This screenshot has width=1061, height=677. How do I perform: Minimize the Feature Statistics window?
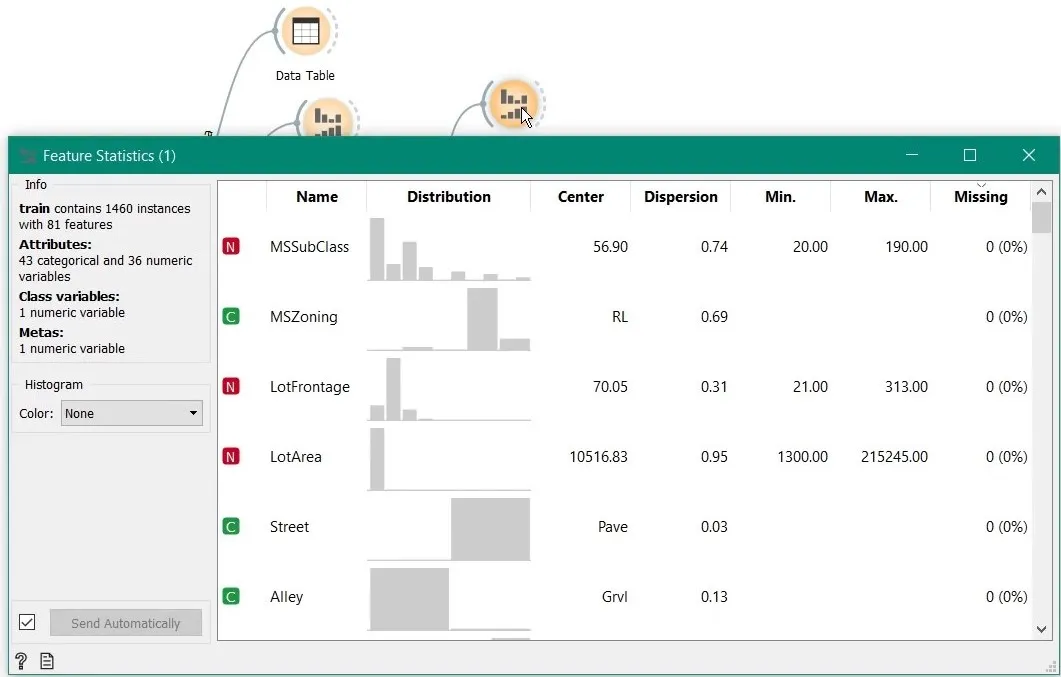coord(912,156)
